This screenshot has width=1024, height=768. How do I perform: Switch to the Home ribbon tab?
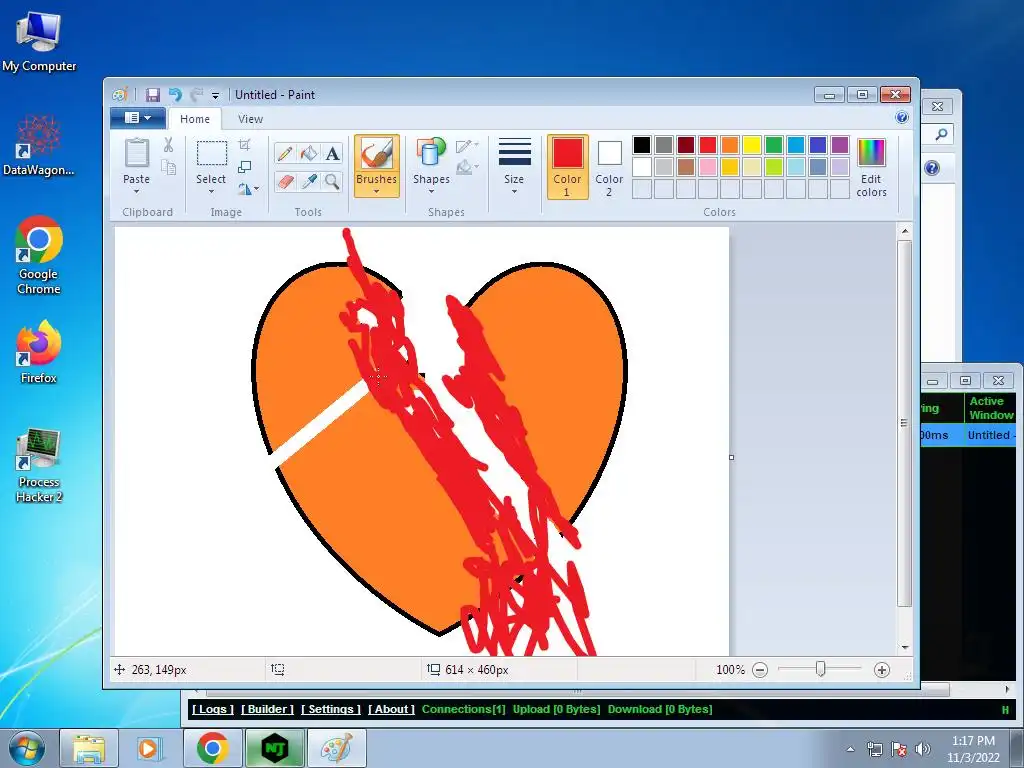[x=195, y=119]
